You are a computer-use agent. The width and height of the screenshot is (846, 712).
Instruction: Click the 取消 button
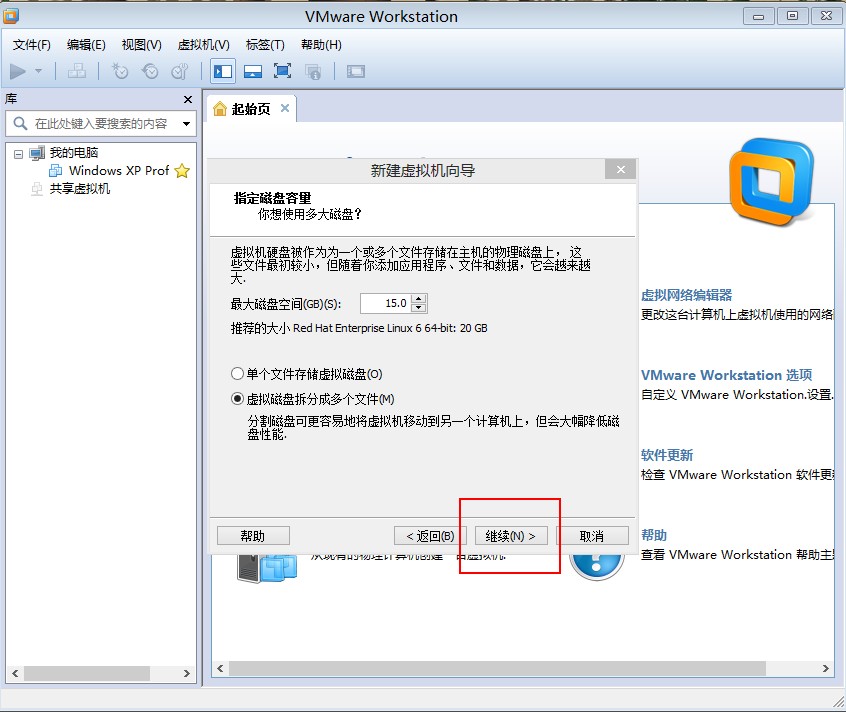tap(592, 536)
